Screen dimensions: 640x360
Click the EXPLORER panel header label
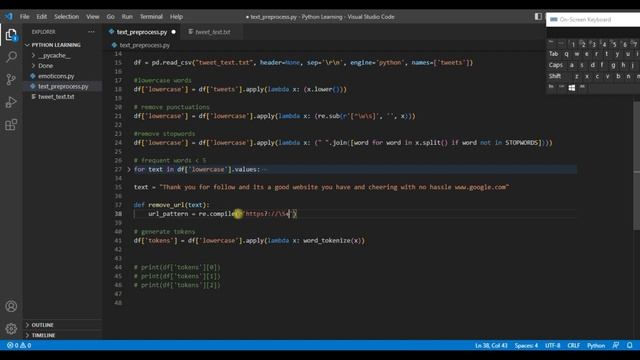point(44,32)
